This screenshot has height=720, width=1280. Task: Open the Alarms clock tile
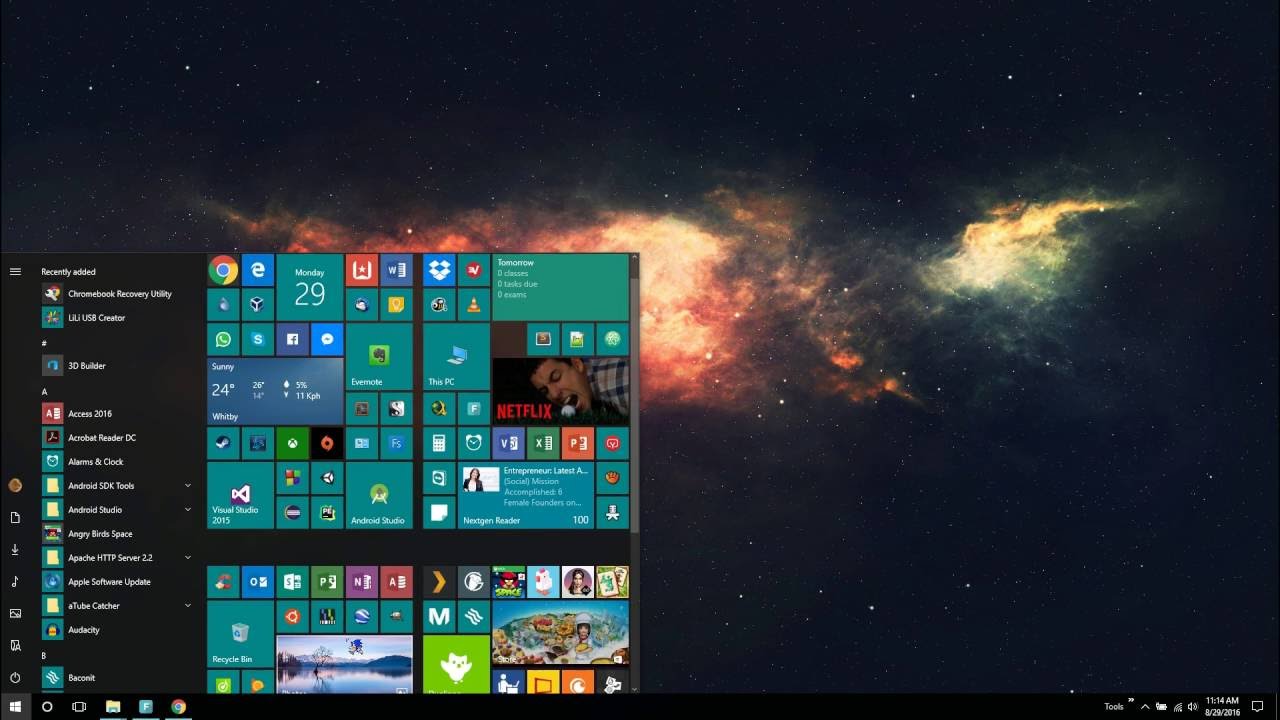click(474, 443)
